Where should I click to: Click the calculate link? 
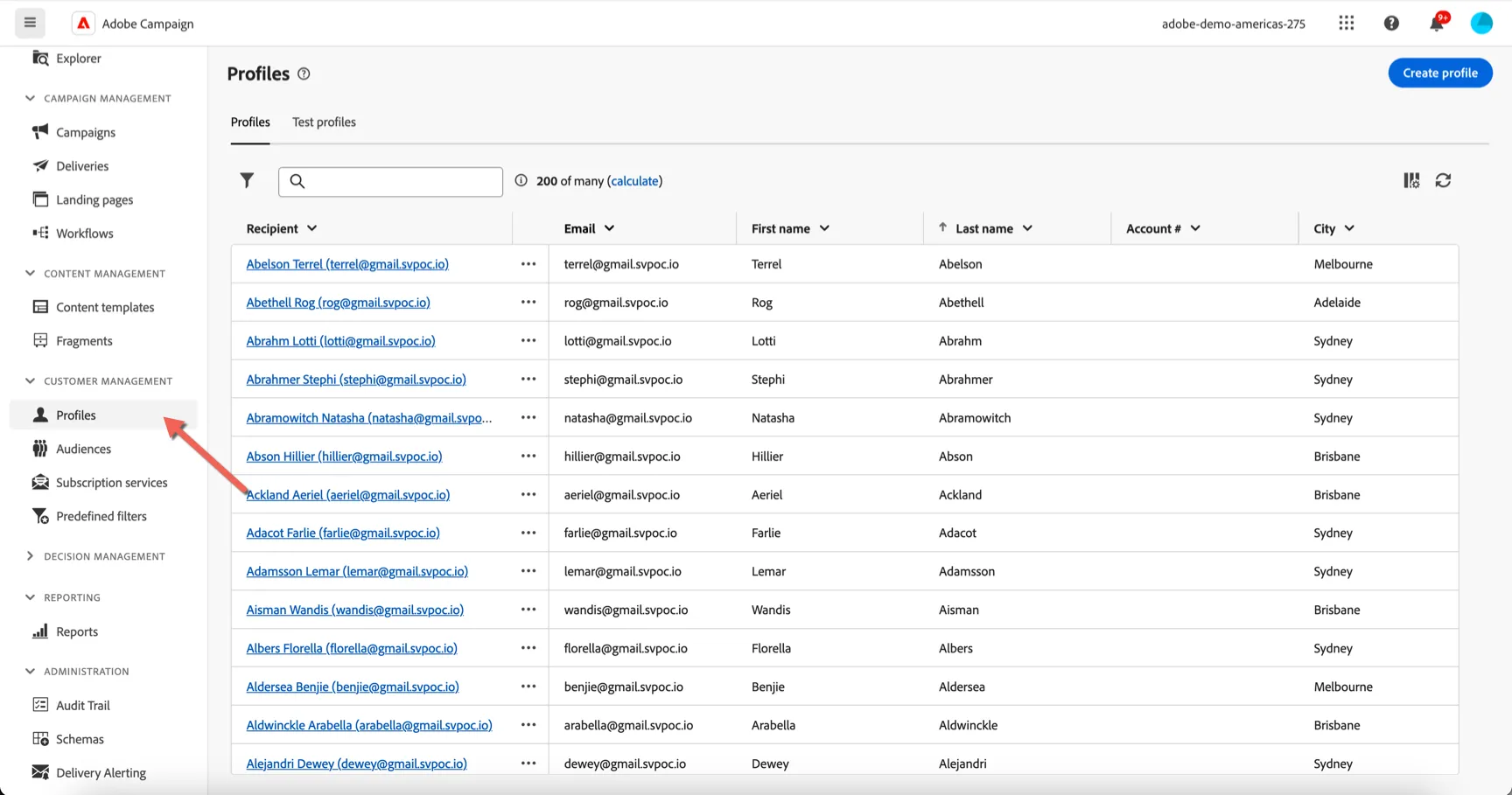(635, 181)
